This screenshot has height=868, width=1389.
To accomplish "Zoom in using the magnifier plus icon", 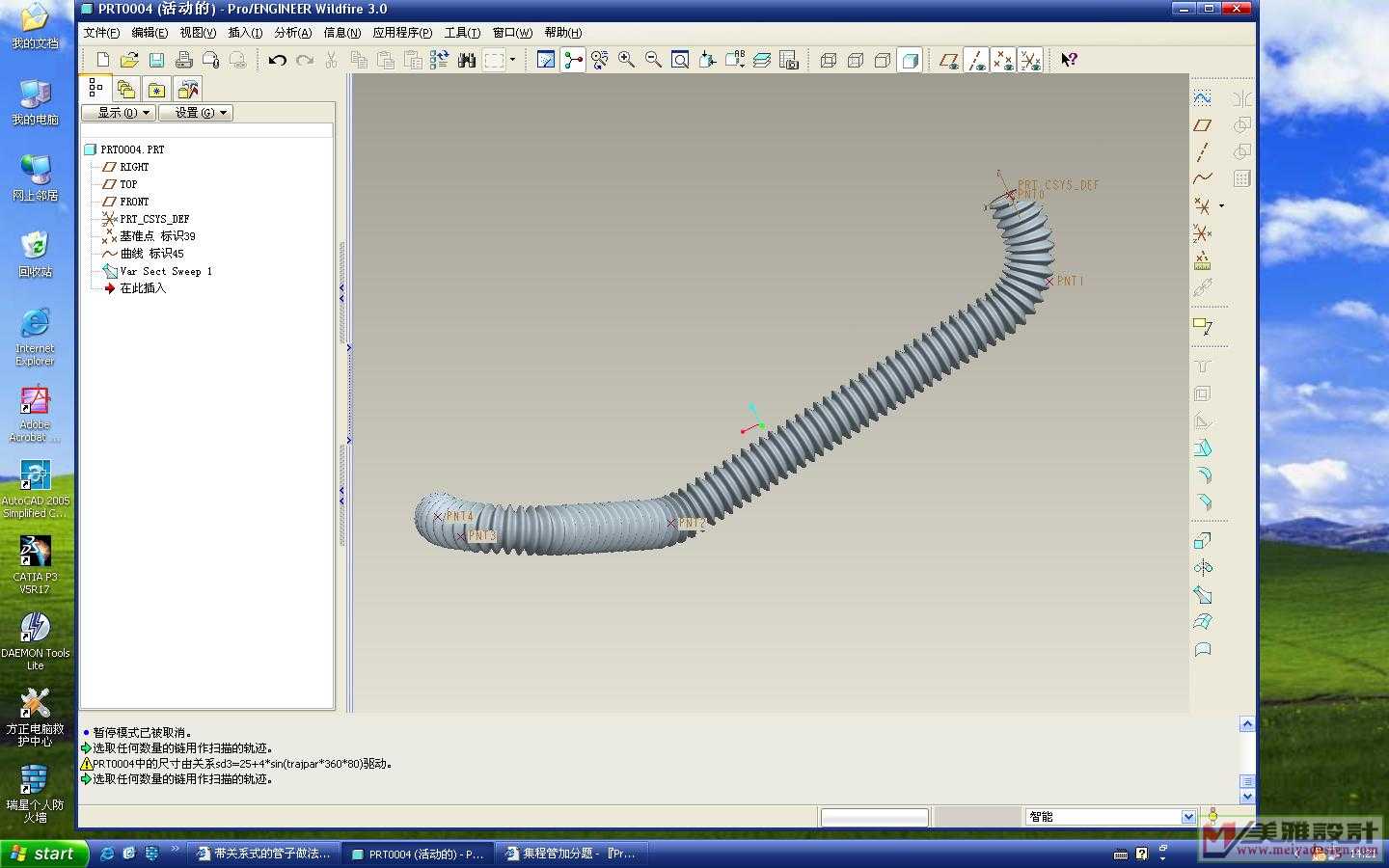I will point(627,60).
